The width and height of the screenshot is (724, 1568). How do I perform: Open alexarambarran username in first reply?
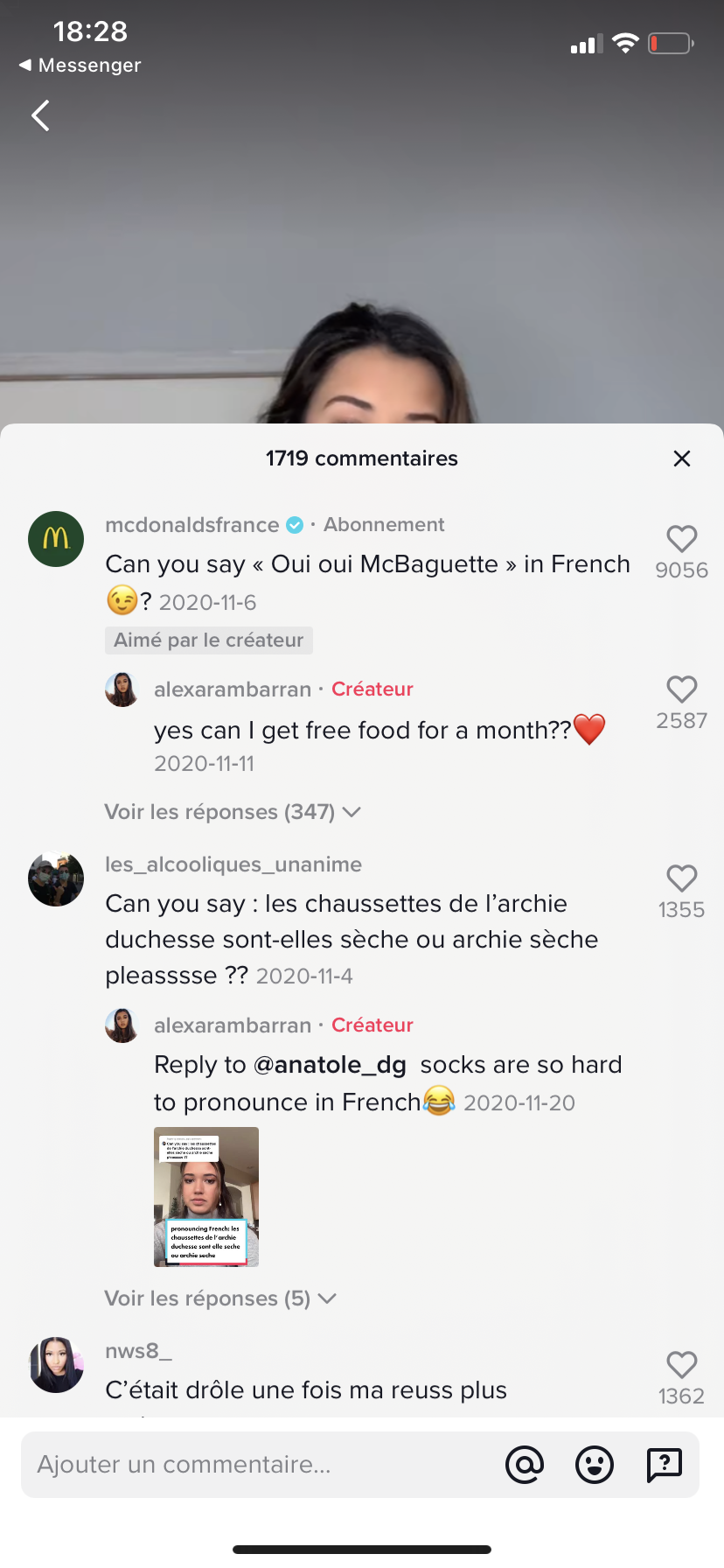tap(233, 689)
